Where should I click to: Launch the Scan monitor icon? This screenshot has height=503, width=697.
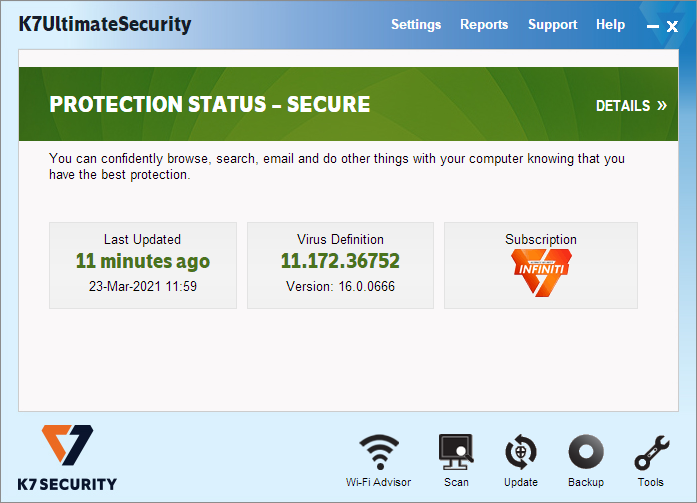tap(456, 452)
